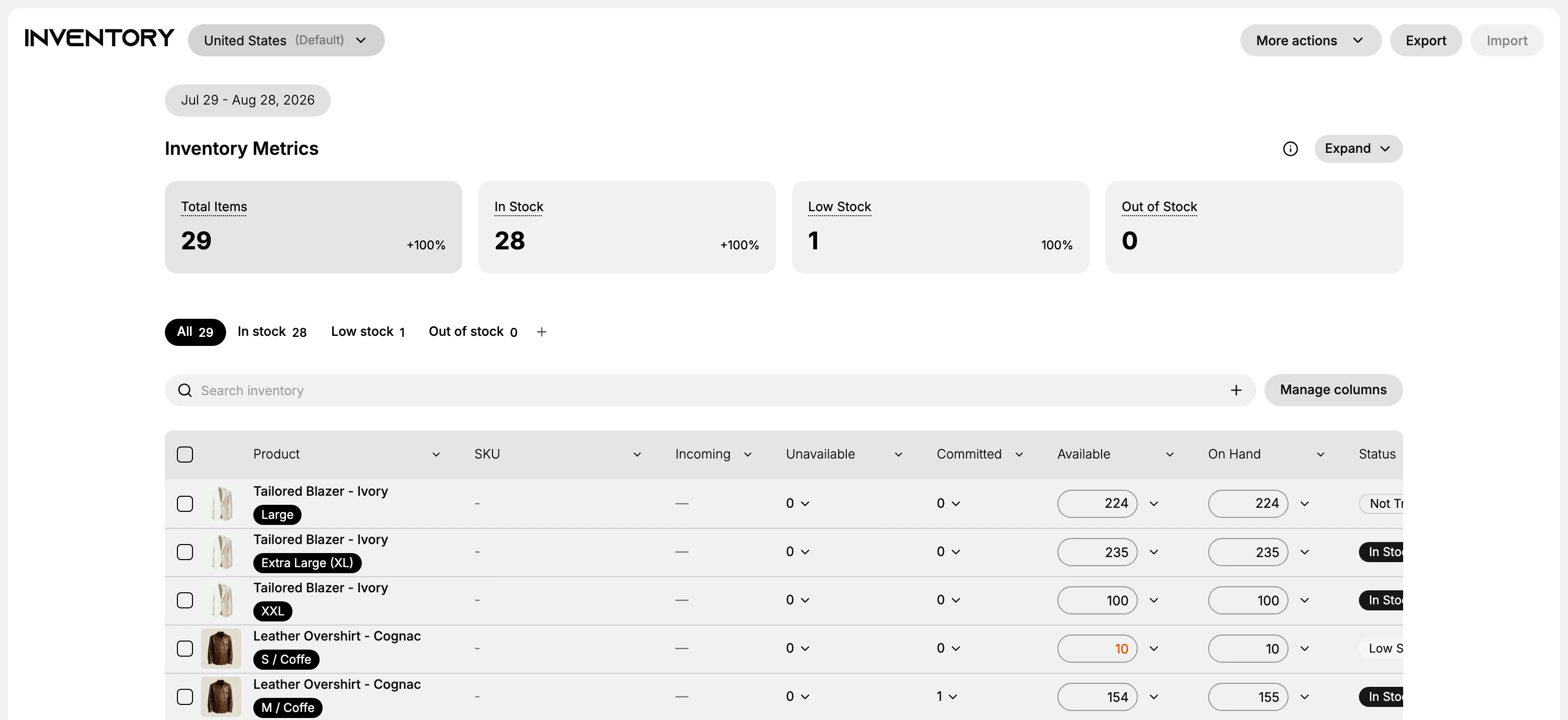Click the Import button
This screenshot has height=720, width=1568.
click(x=1507, y=40)
